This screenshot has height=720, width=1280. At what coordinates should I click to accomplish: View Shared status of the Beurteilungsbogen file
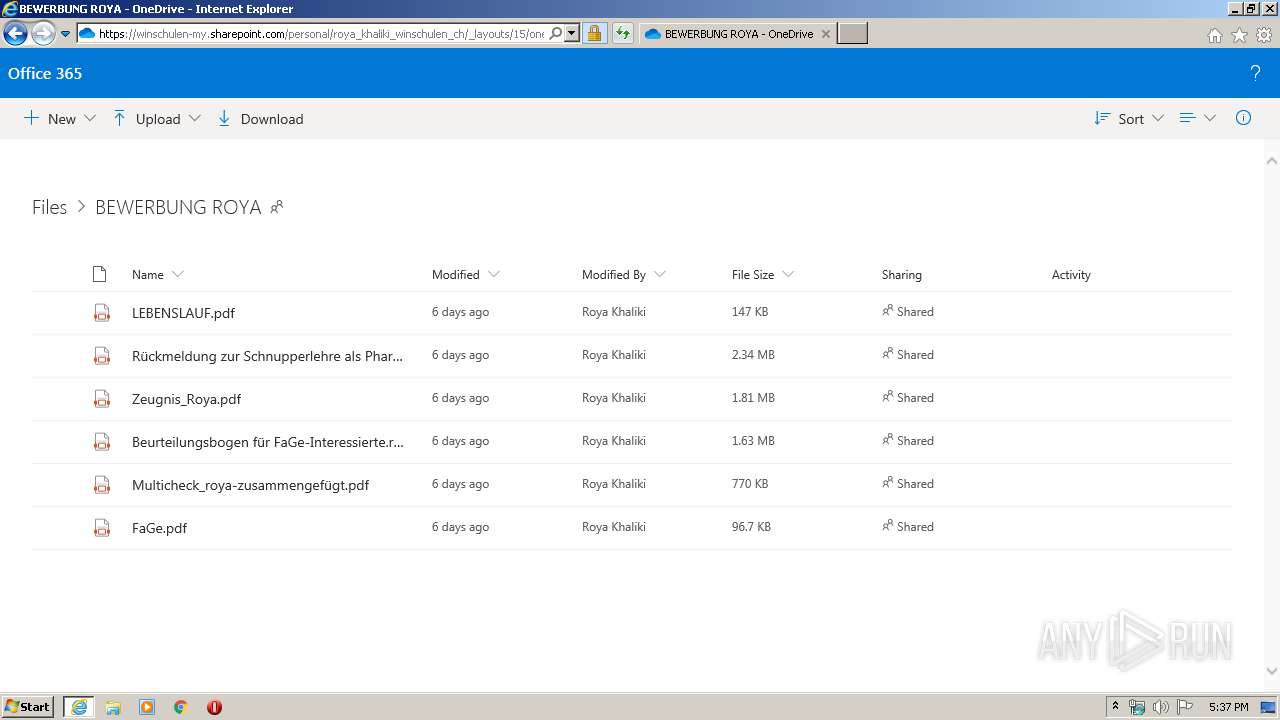(x=908, y=441)
